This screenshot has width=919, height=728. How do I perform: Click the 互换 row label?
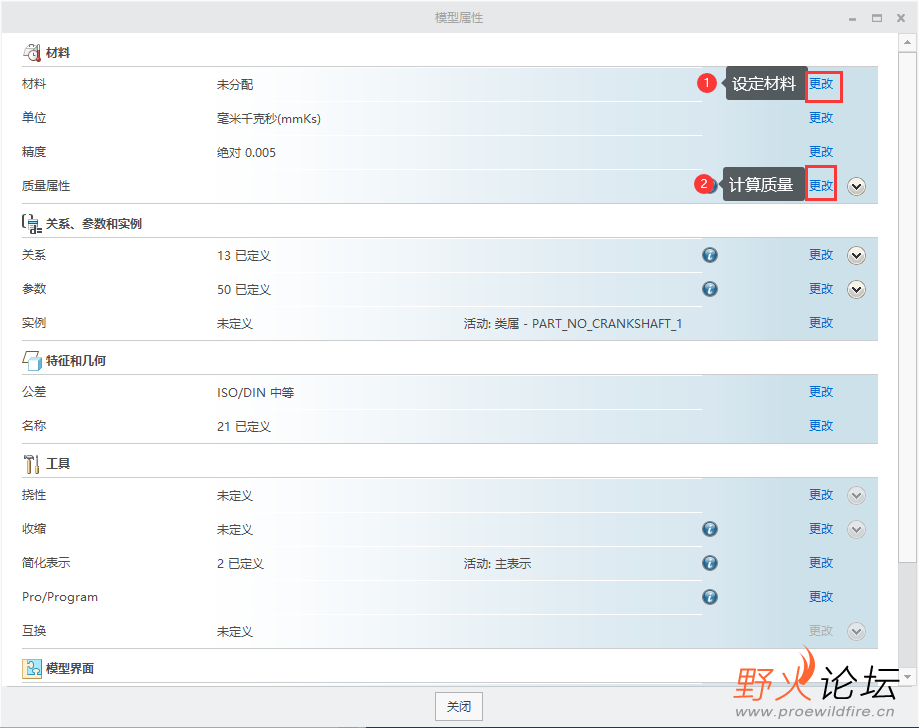pos(34,631)
